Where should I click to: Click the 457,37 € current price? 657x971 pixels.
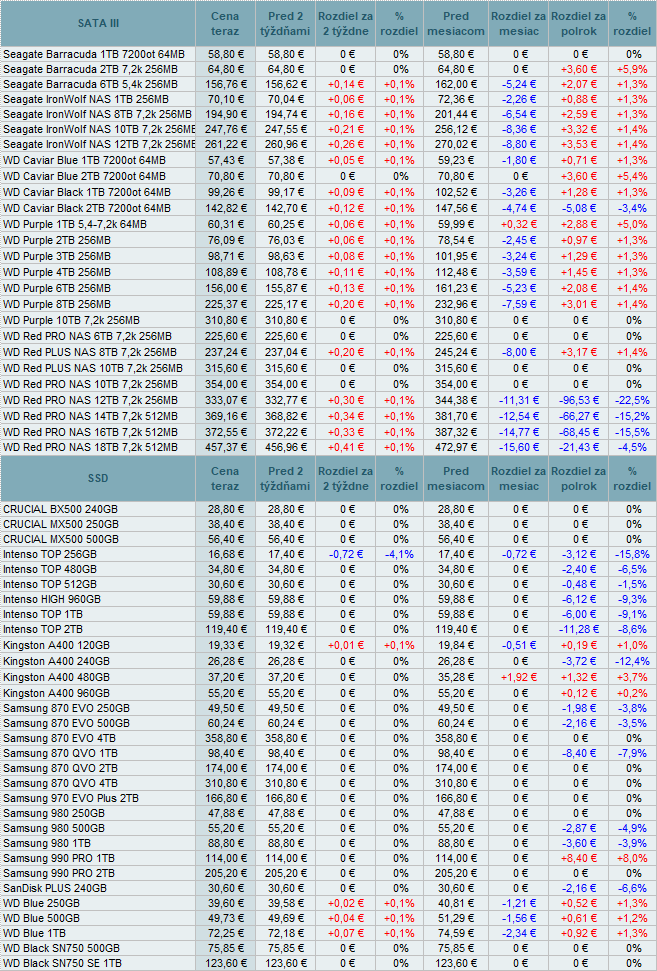click(x=225, y=448)
